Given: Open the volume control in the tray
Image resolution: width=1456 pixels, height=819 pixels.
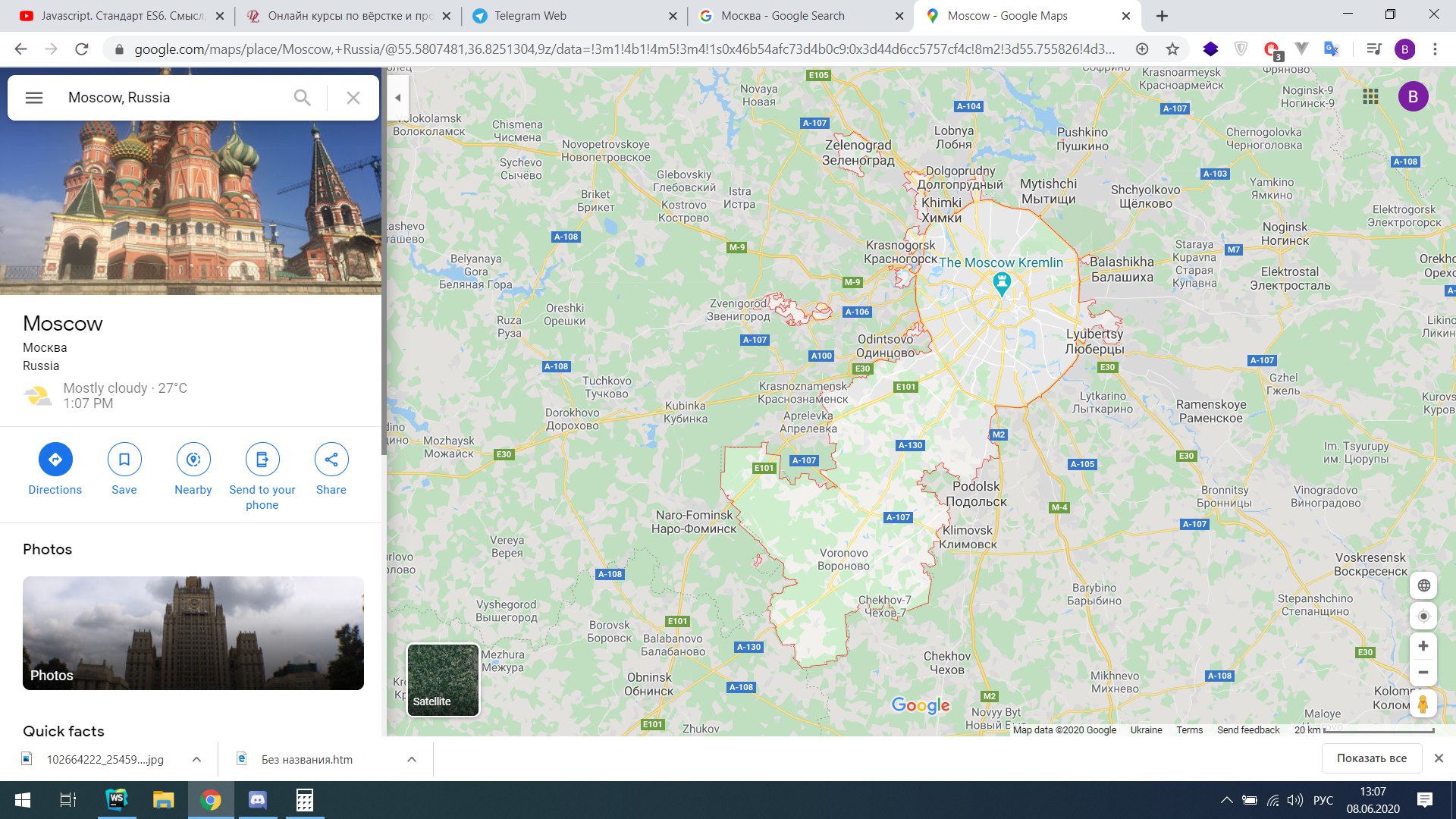Looking at the screenshot, I should point(1295,800).
